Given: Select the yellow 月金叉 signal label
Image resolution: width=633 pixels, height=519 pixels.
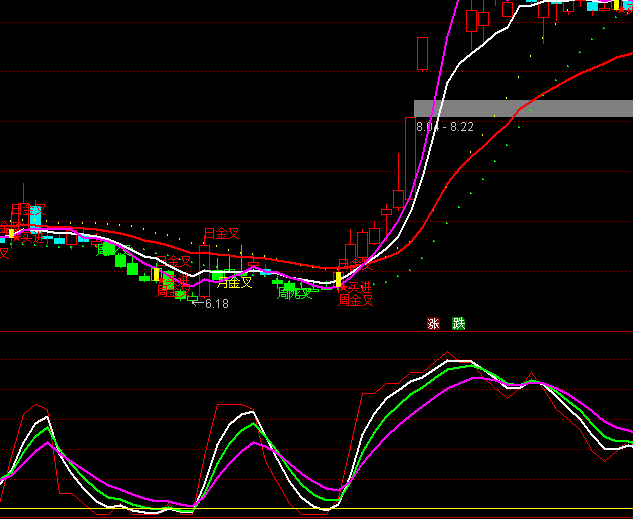Looking at the screenshot, I should click(235, 283).
